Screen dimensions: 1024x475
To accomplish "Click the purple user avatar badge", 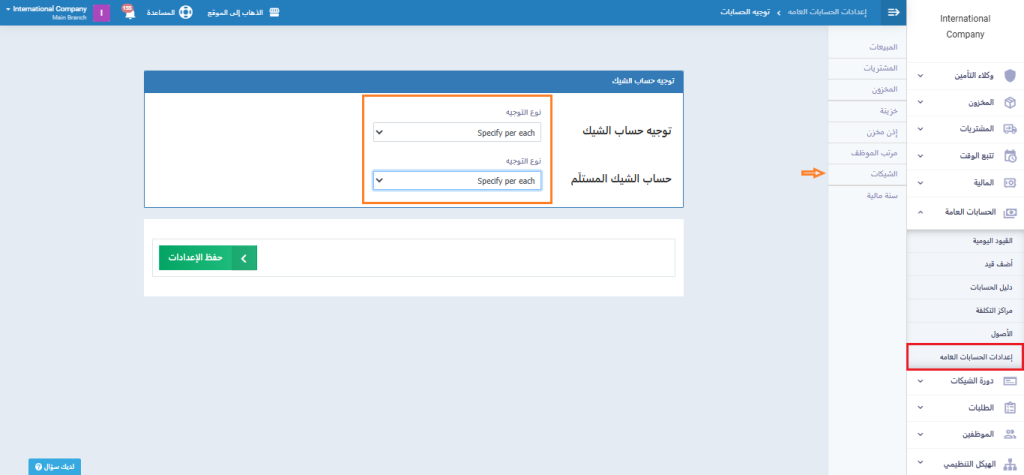I will [101, 12].
